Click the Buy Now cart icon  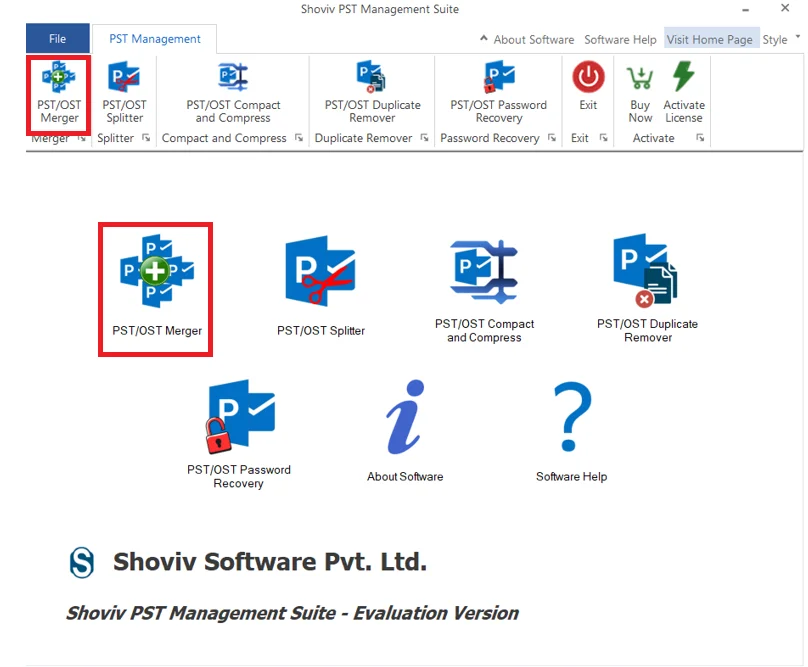tap(640, 78)
